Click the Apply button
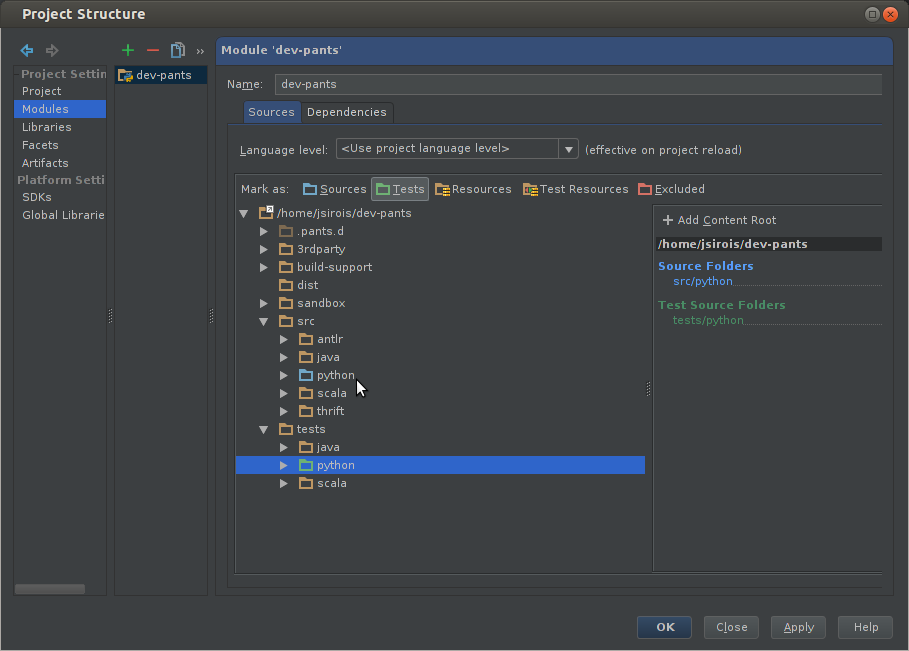The width and height of the screenshot is (909, 651). (x=798, y=627)
